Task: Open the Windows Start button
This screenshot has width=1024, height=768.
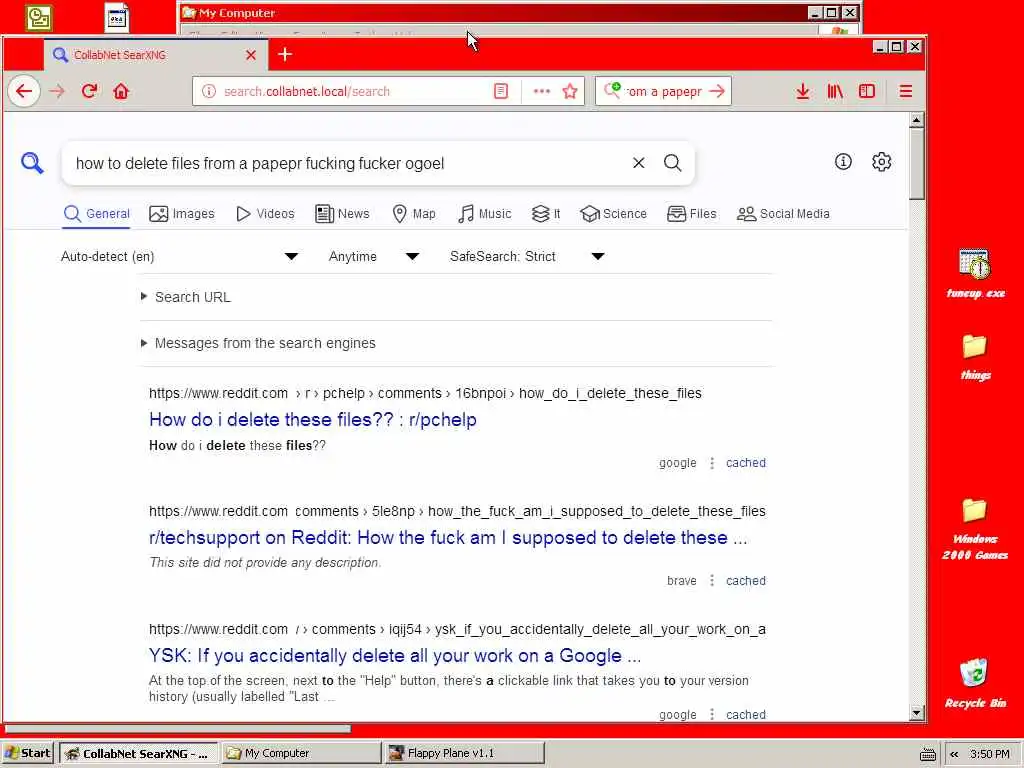Action: 28,753
